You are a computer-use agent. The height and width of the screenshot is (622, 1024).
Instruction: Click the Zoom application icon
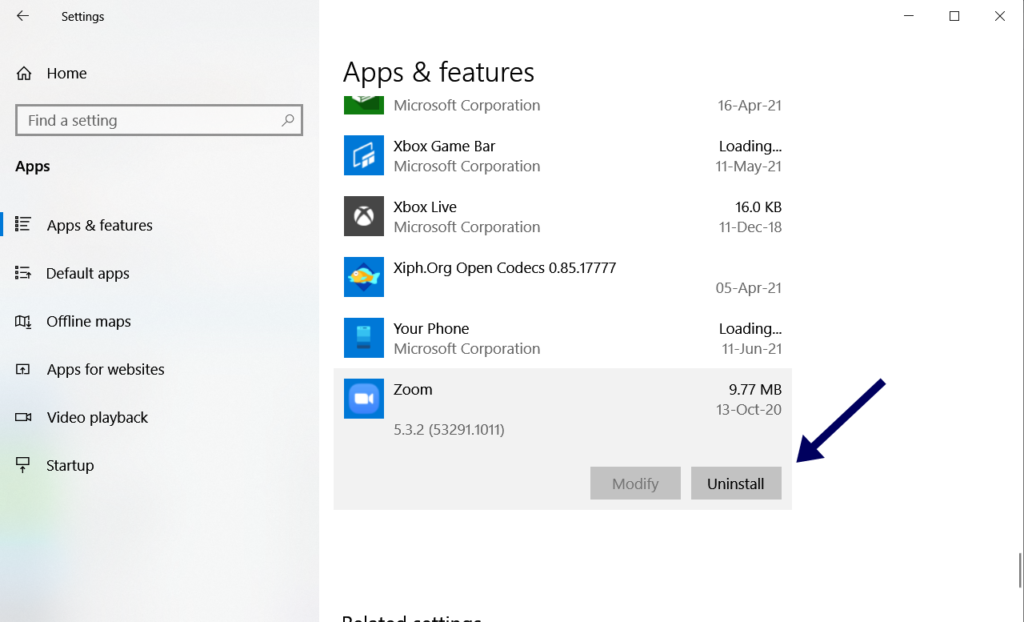(363, 398)
